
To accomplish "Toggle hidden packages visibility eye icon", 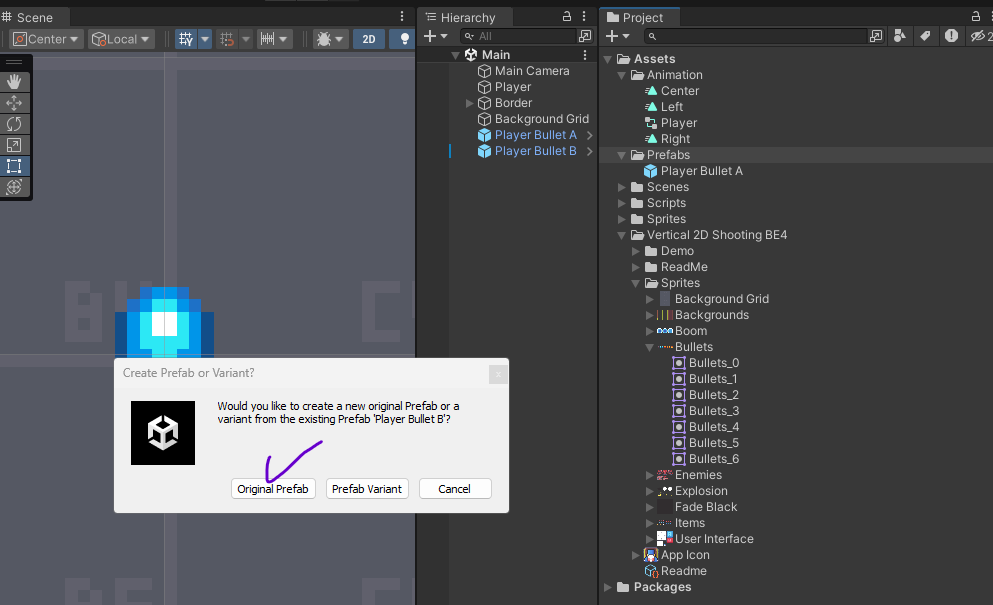I will (x=980, y=36).
